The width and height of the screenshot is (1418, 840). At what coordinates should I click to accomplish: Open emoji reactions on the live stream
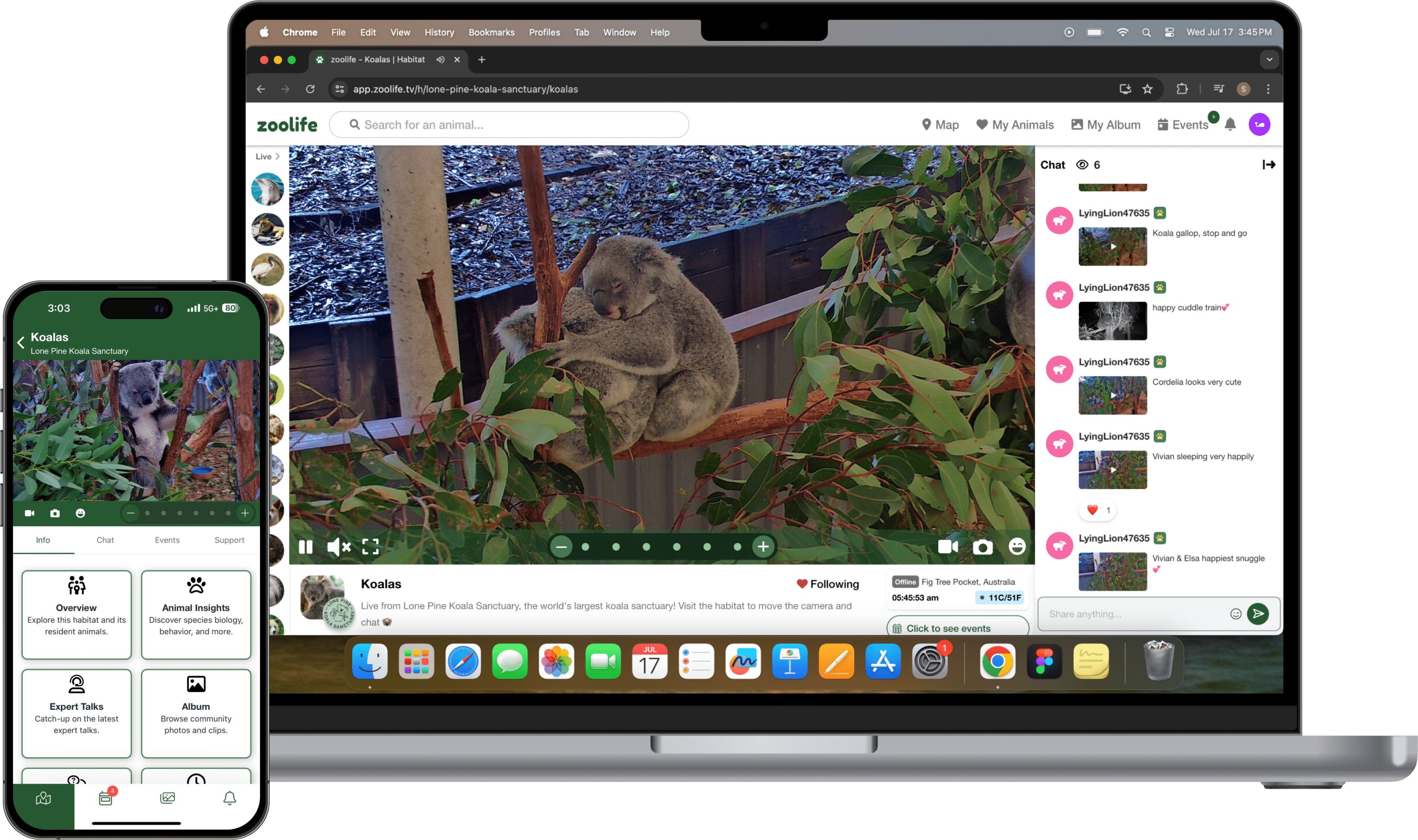(x=1016, y=547)
